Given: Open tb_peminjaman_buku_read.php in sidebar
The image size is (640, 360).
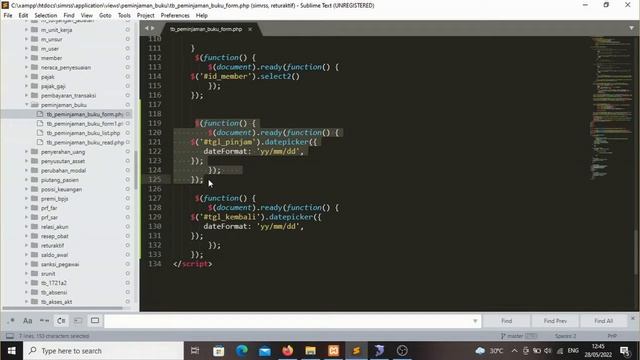Looking at the screenshot, I should tap(85, 142).
